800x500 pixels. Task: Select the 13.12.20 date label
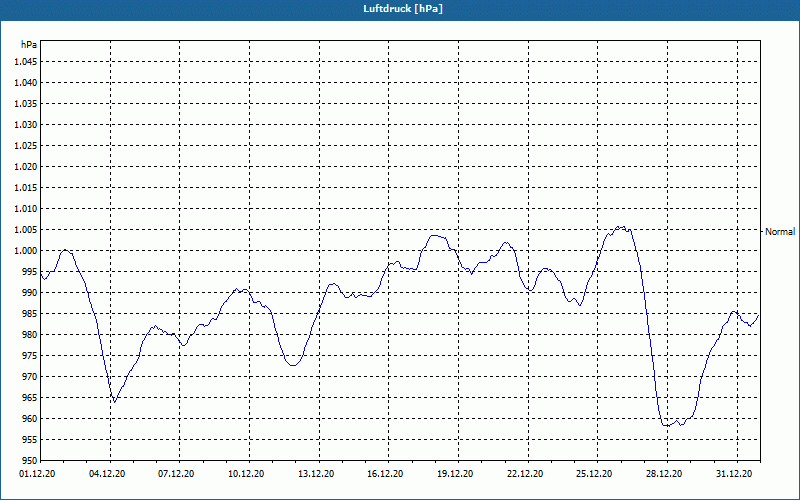pyautogui.click(x=316, y=474)
